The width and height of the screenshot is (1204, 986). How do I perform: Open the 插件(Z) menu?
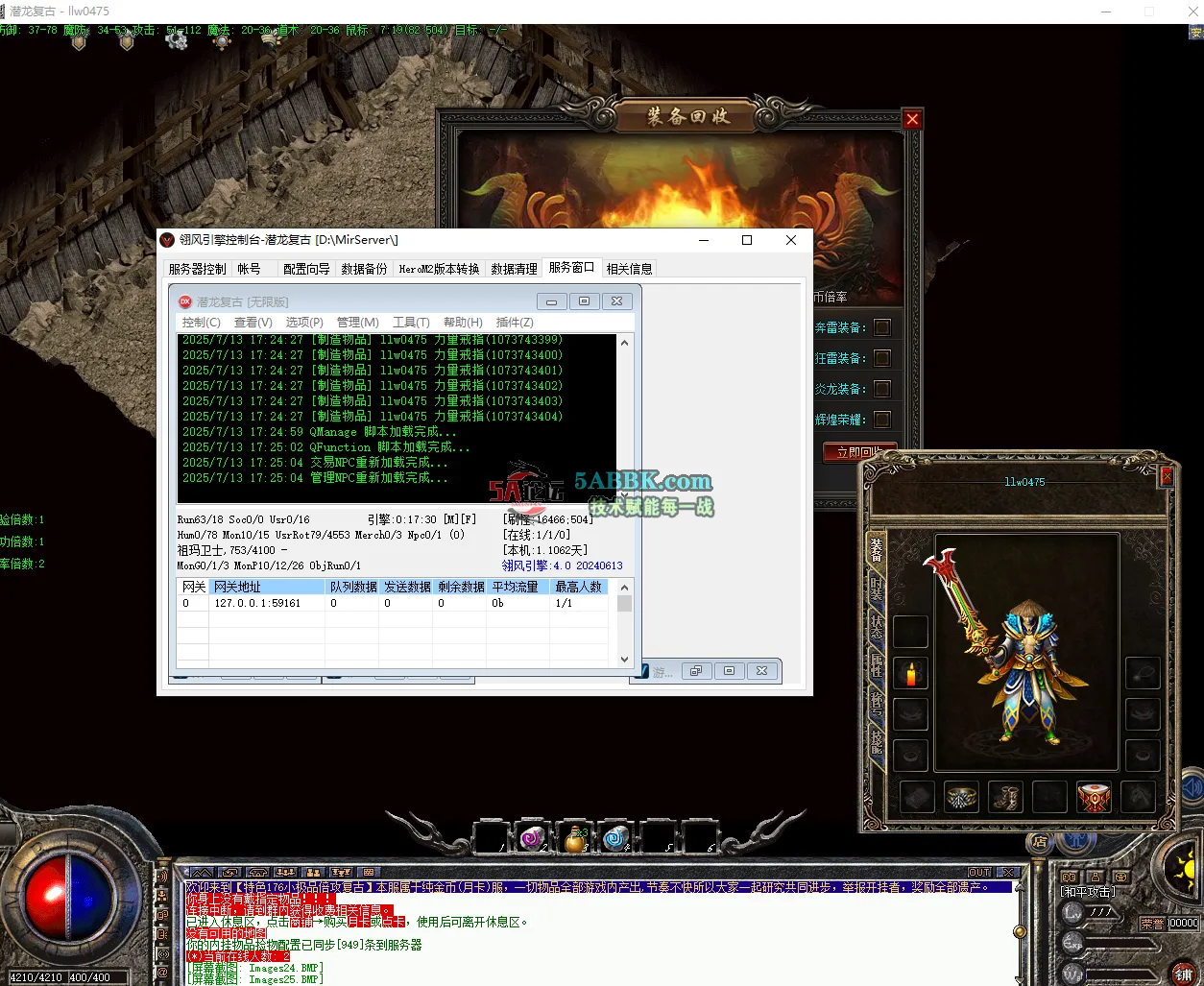point(515,323)
